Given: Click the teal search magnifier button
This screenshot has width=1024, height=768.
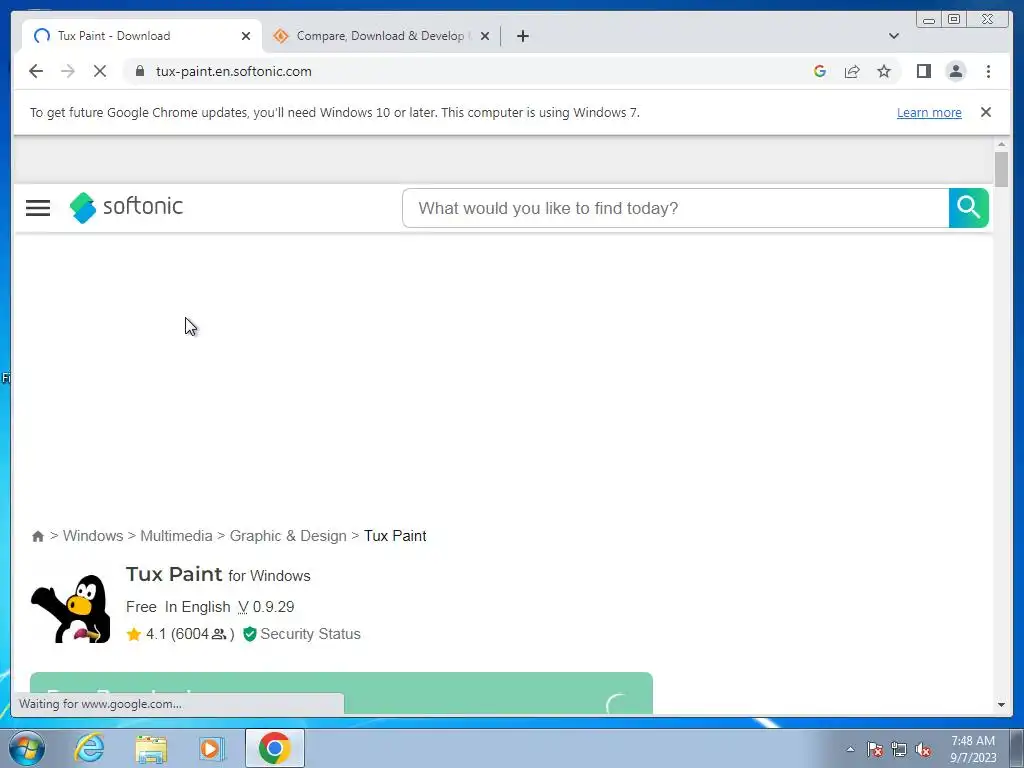Looking at the screenshot, I should point(968,208).
